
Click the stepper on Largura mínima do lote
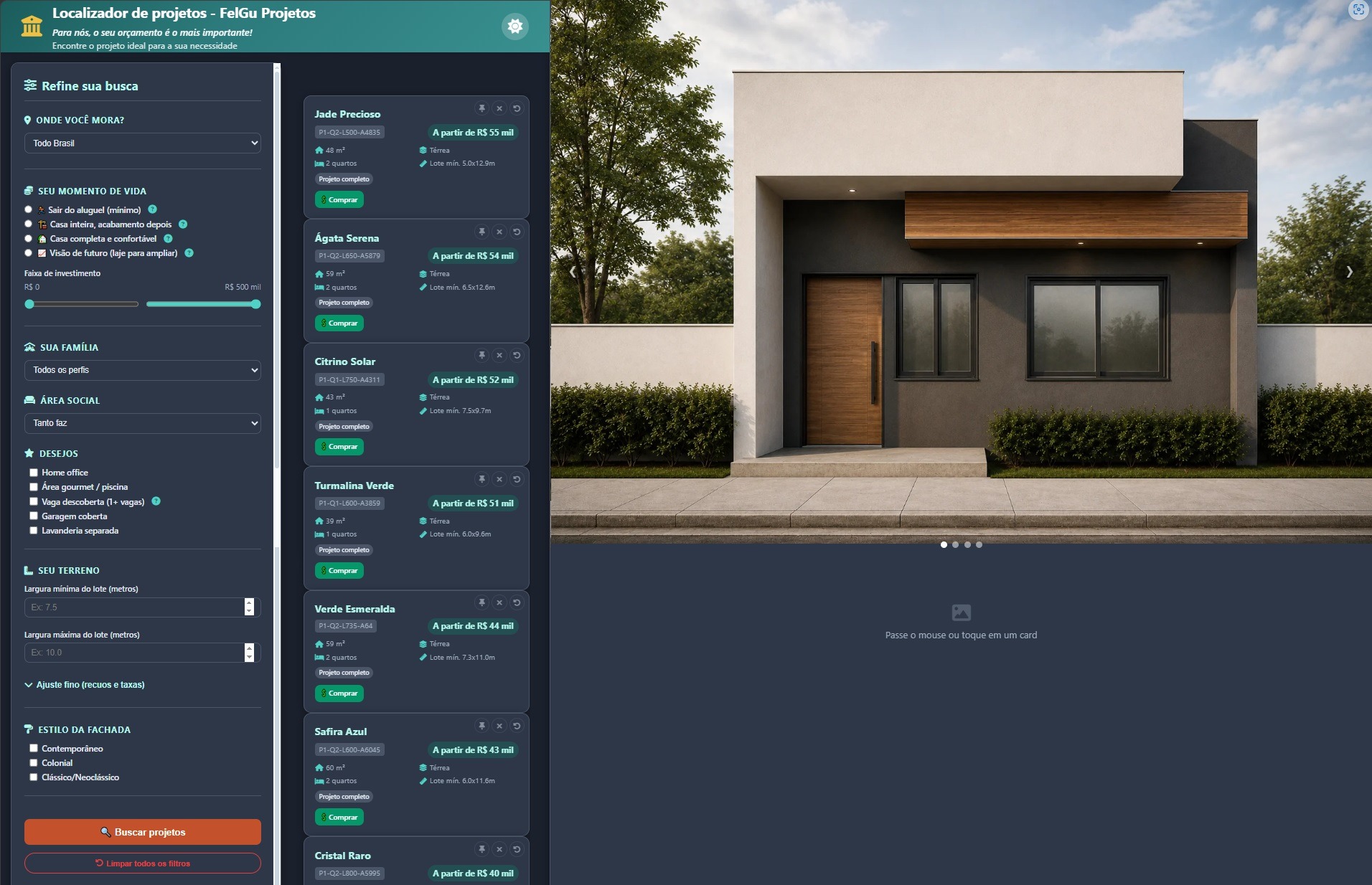coord(249,607)
